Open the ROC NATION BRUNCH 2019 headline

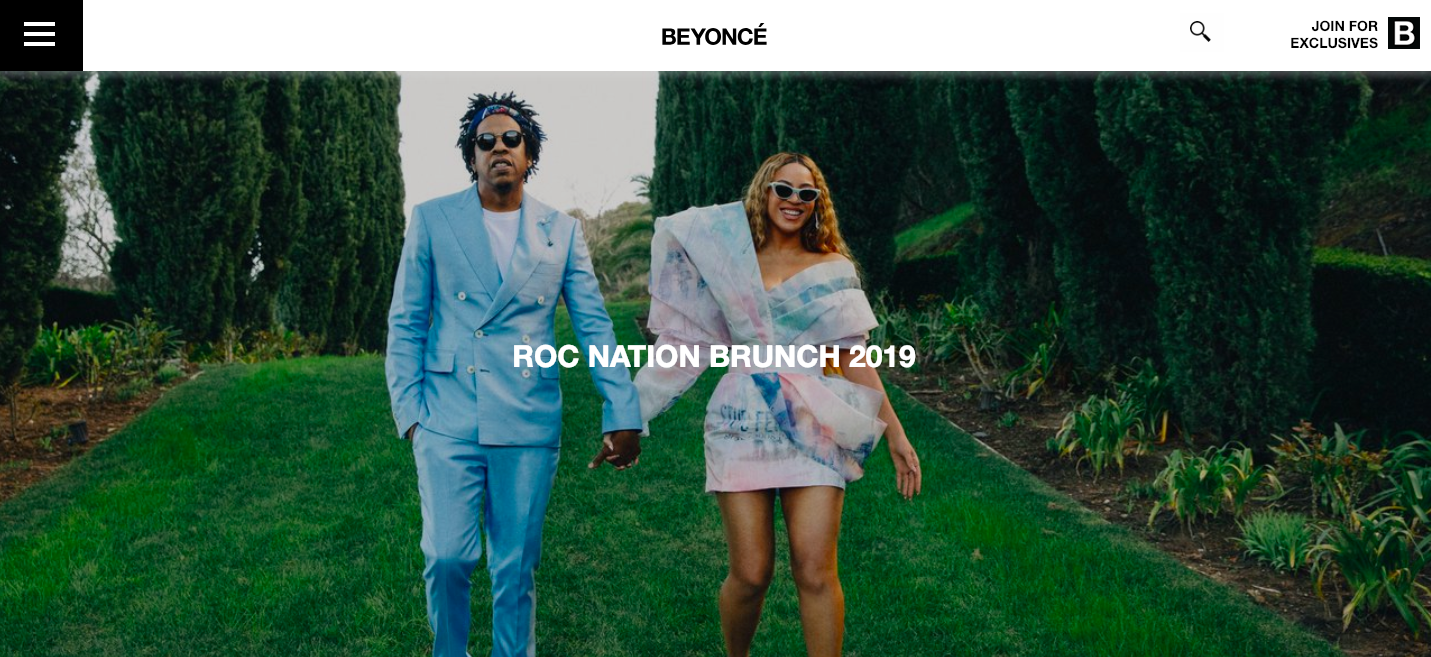(x=714, y=356)
